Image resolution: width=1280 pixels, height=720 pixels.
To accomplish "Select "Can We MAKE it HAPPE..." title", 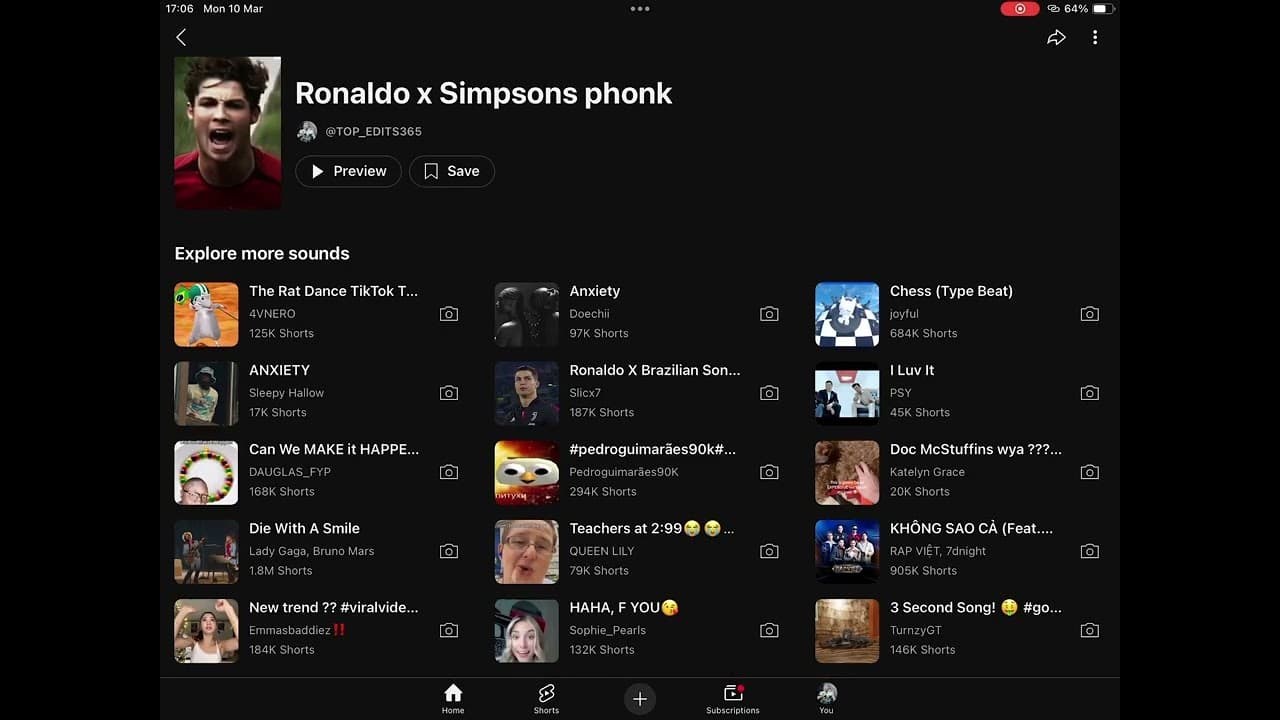I will pyautogui.click(x=334, y=449).
